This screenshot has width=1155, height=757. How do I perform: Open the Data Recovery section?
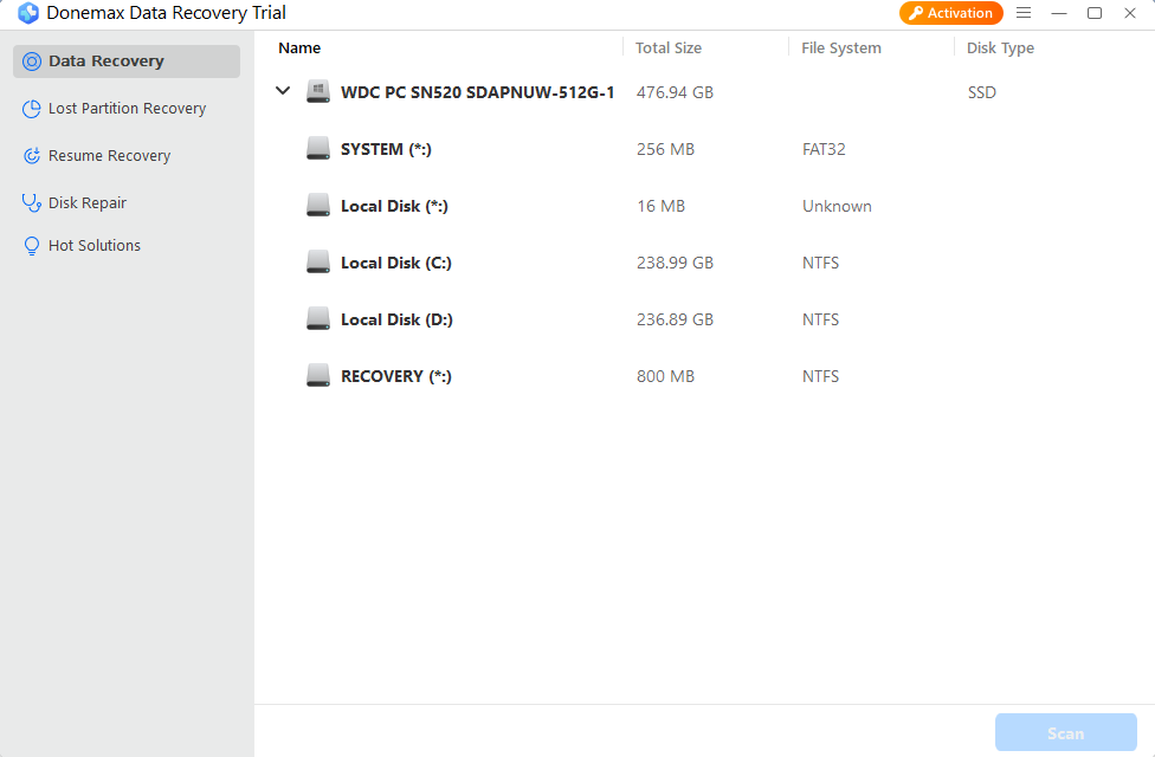(x=127, y=61)
